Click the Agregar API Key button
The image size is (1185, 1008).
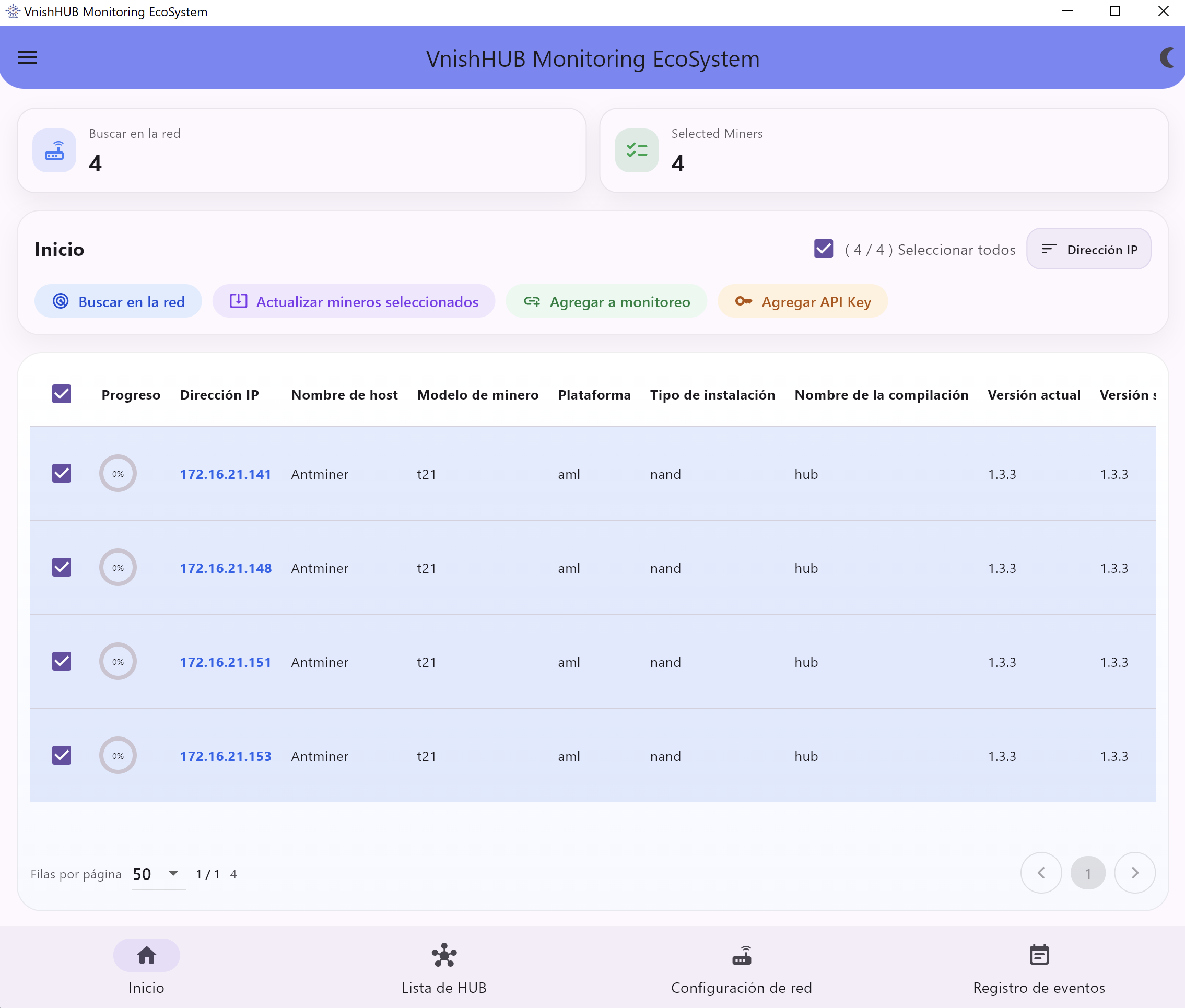coord(803,301)
